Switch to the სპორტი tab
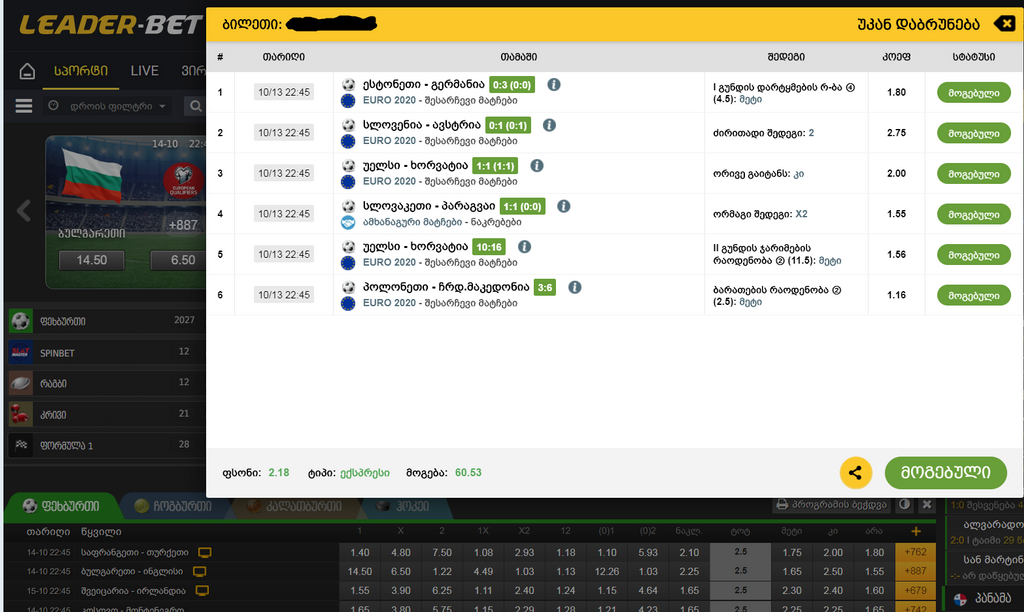The image size is (1024, 612). tap(81, 71)
